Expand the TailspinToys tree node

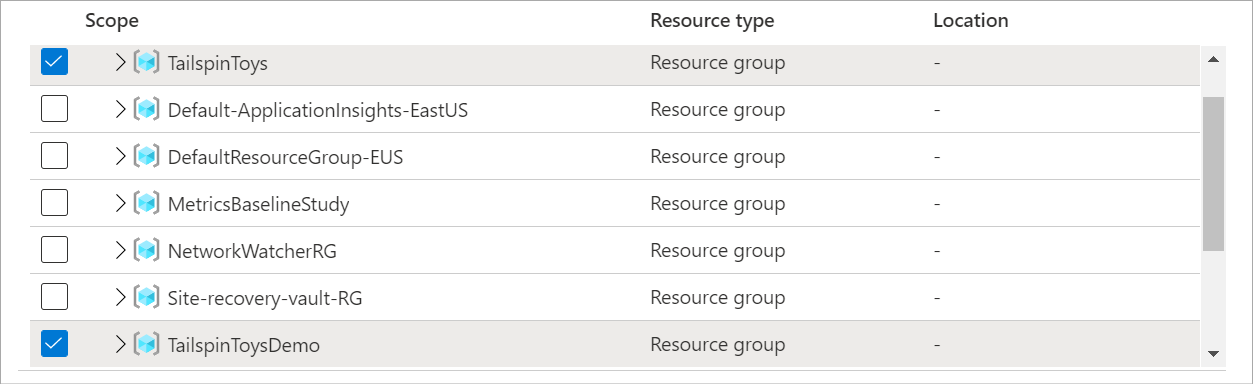[121, 62]
